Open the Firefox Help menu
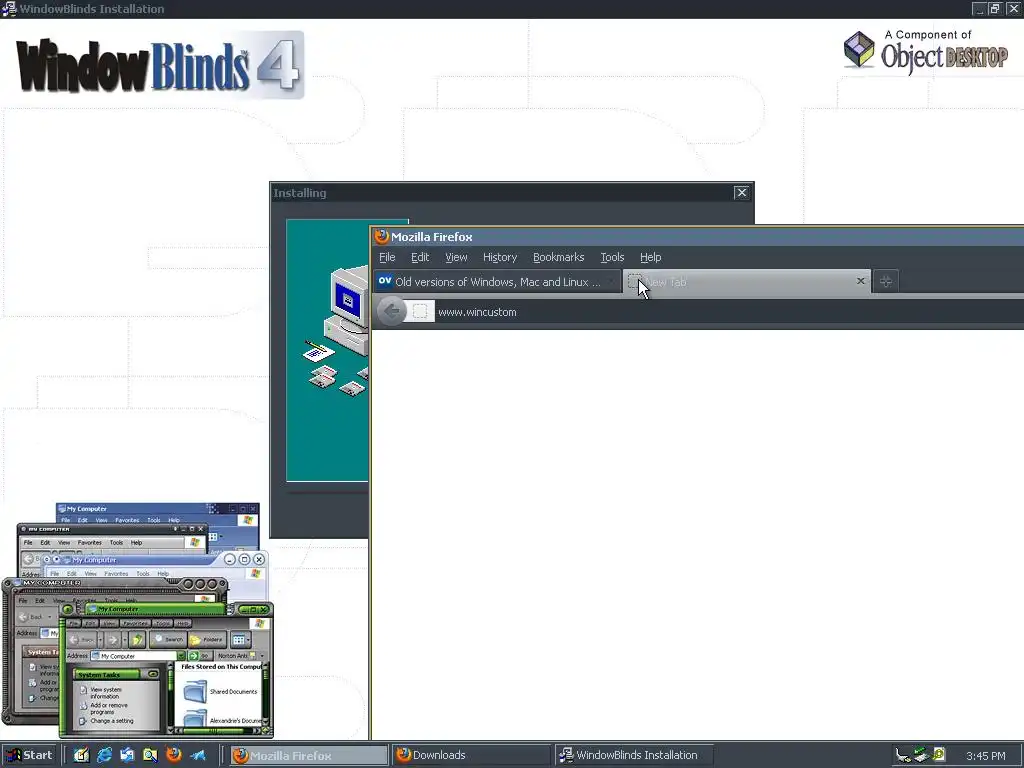 click(x=650, y=257)
